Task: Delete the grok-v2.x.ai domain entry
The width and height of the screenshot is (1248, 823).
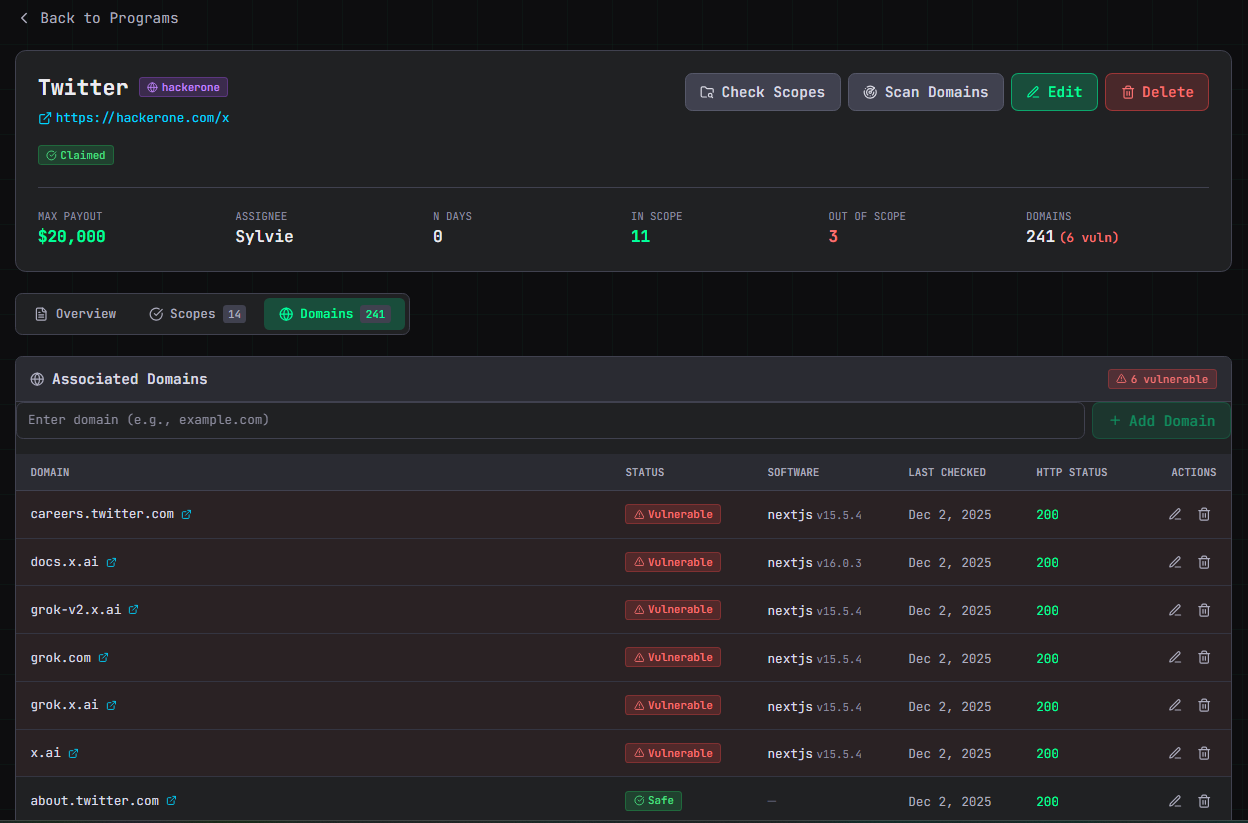Action: click(1204, 610)
